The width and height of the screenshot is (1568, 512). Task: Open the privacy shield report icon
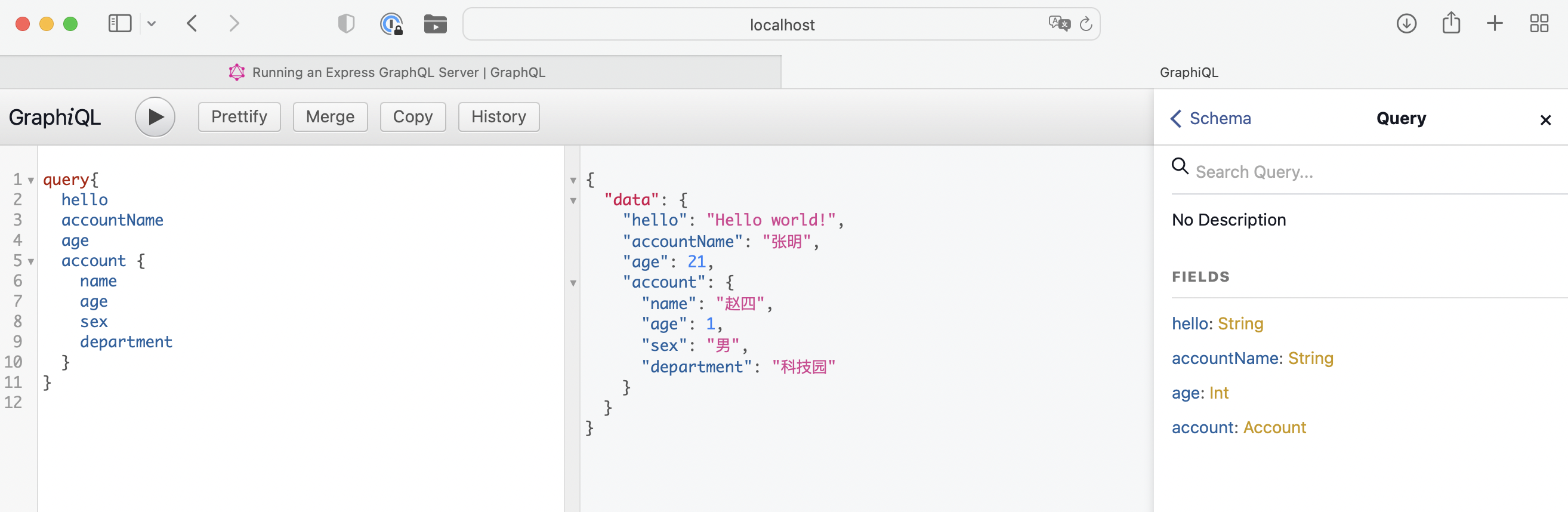345,24
